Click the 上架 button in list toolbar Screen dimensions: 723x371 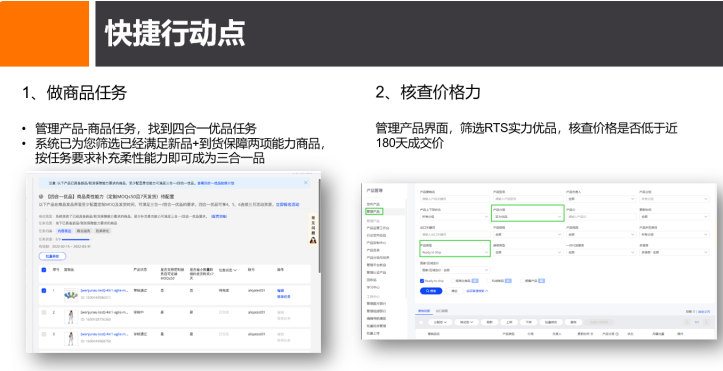(x=509, y=322)
